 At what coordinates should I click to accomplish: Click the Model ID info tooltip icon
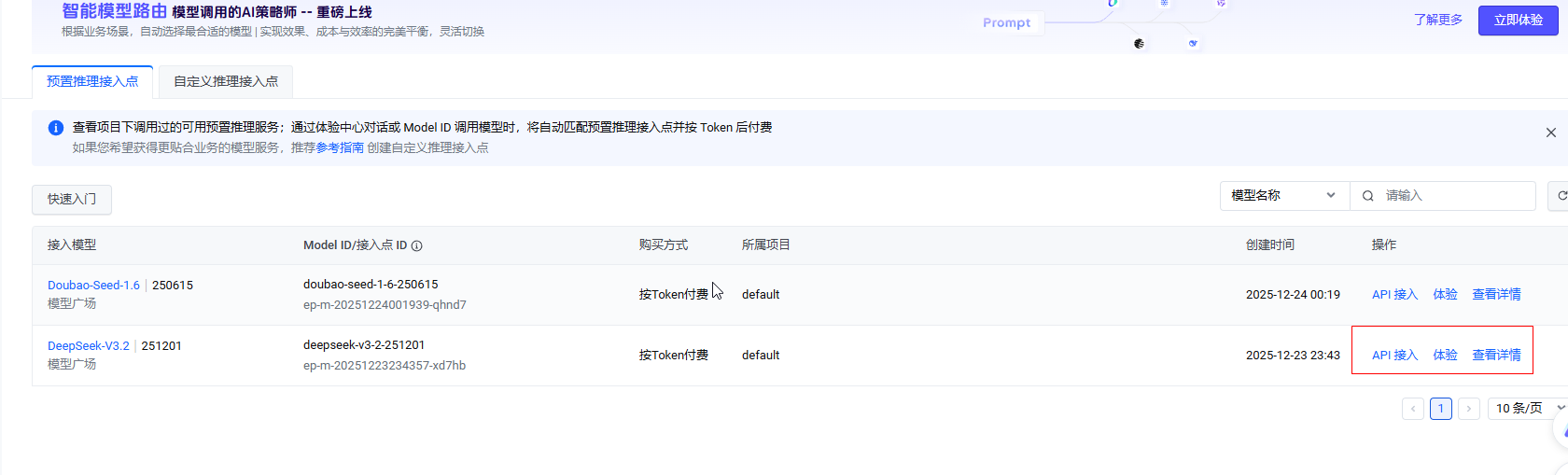click(x=417, y=245)
